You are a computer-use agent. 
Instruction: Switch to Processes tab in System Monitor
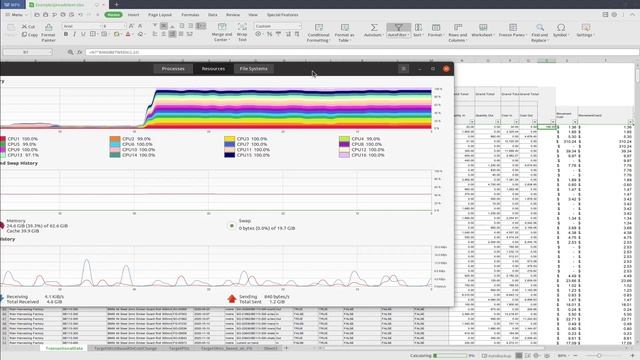pyautogui.click(x=173, y=69)
